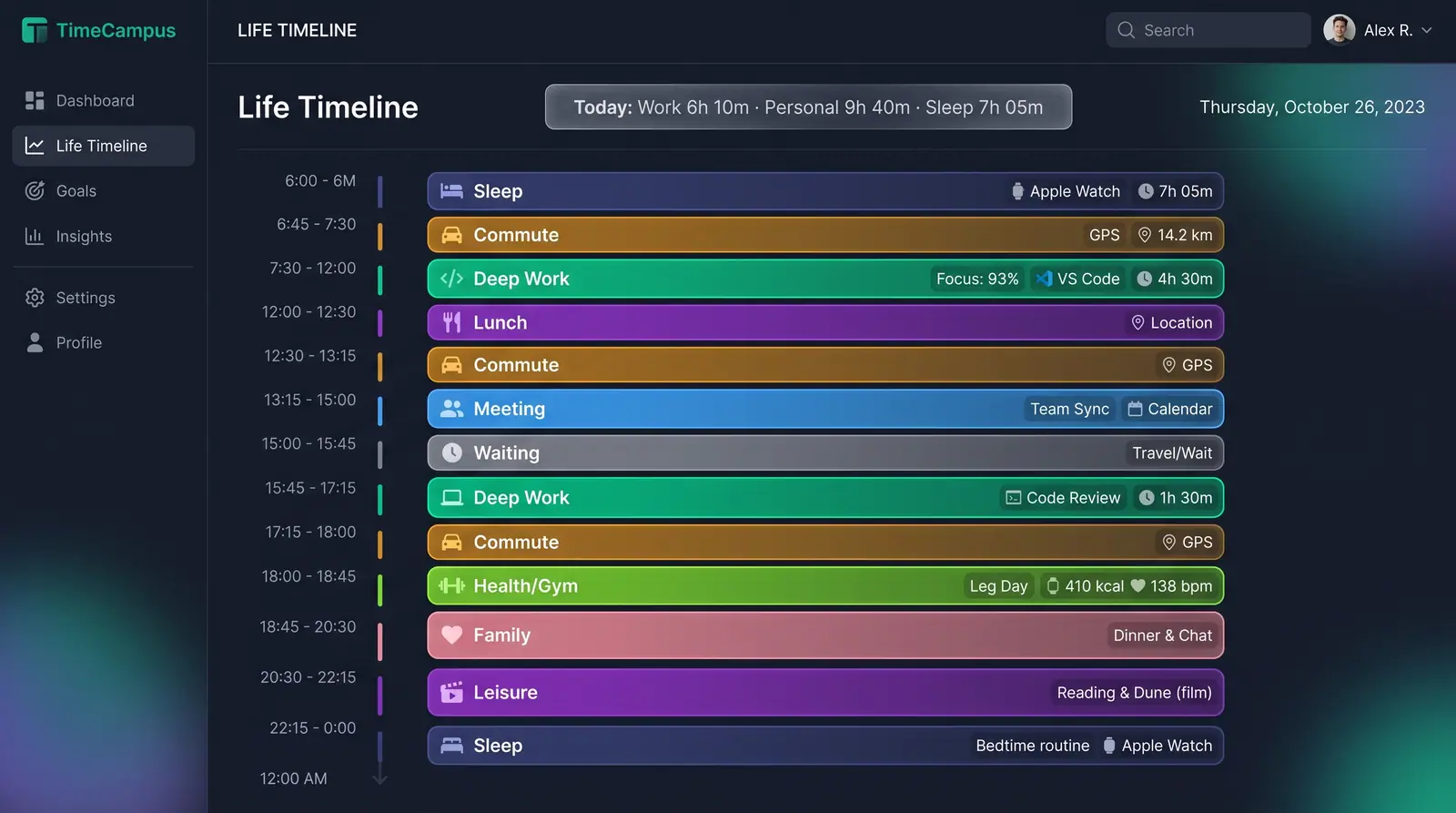Click the terminal icon beside Code Review

(x=1013, y=498)
